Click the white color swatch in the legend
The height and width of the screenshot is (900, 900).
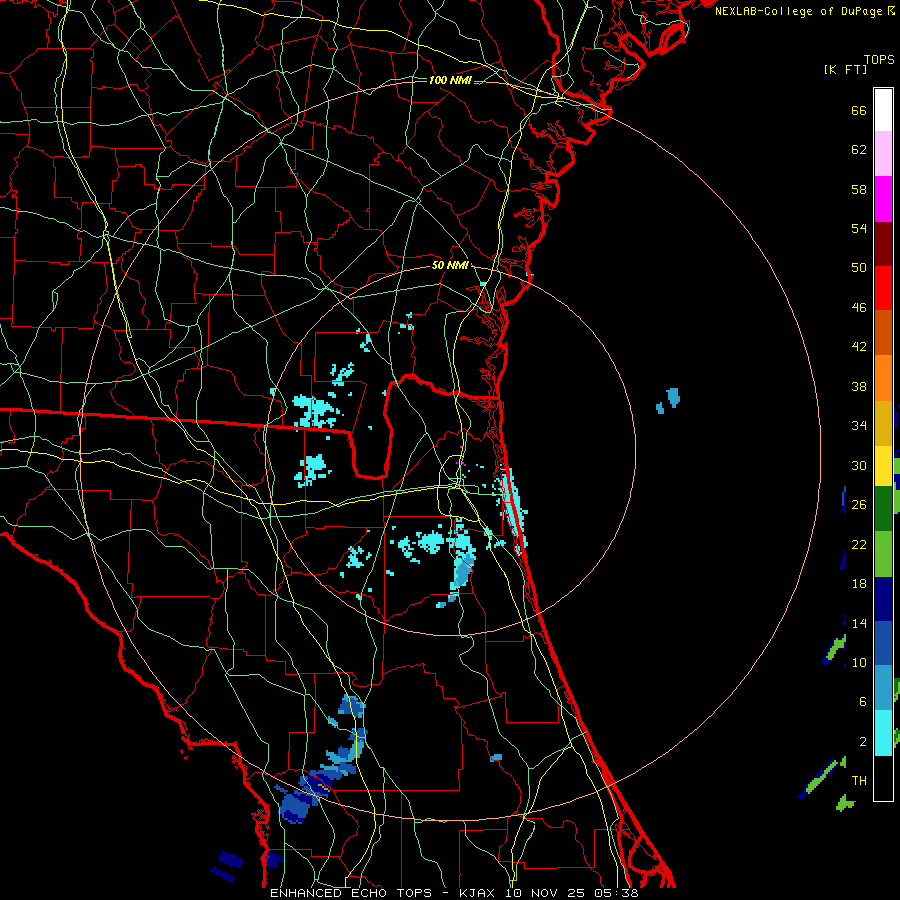point(883,110)
